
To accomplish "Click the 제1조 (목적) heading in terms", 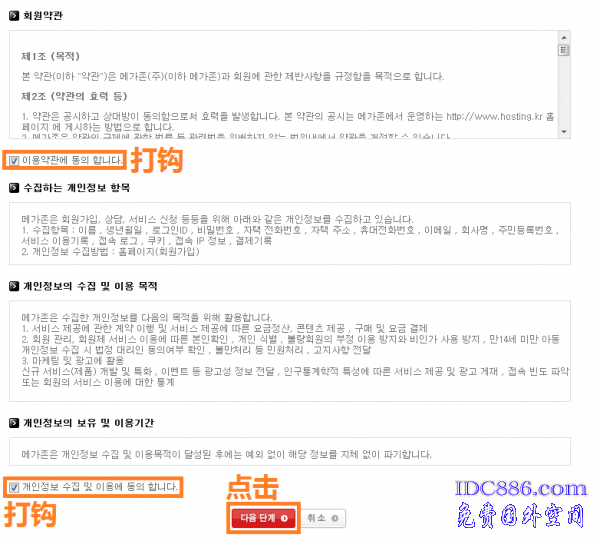I will 50,56.
